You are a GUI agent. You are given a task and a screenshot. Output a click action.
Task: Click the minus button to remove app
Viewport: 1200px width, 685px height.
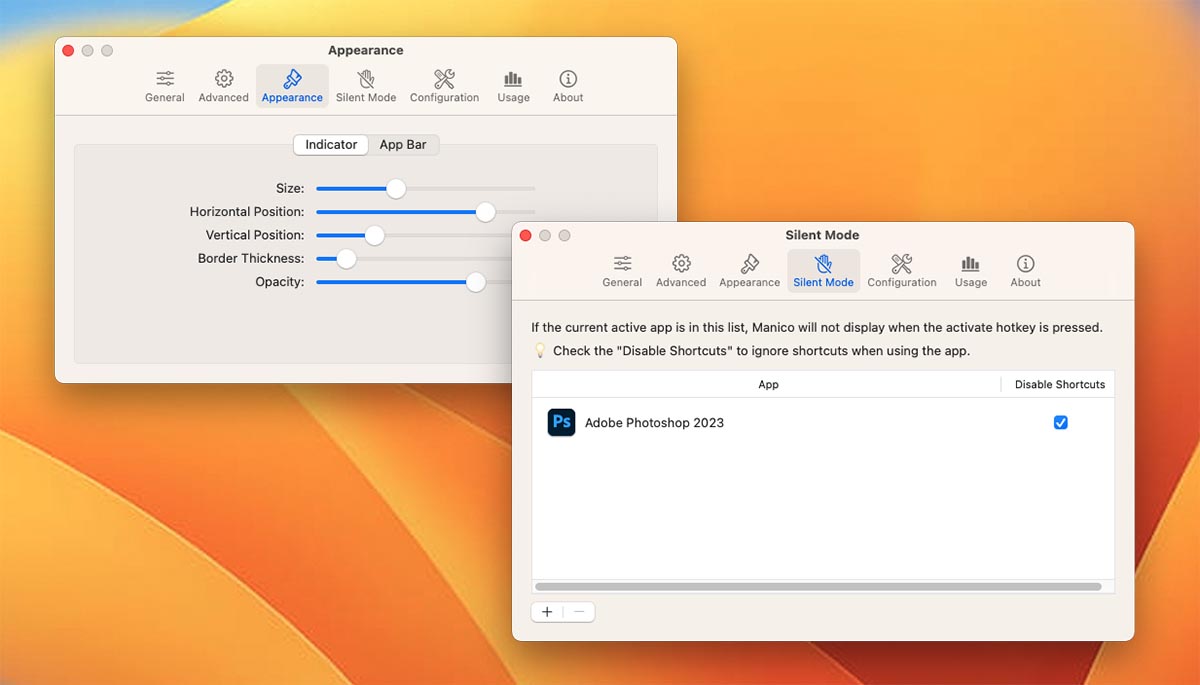pyautogui.click(x=579, y=612)
